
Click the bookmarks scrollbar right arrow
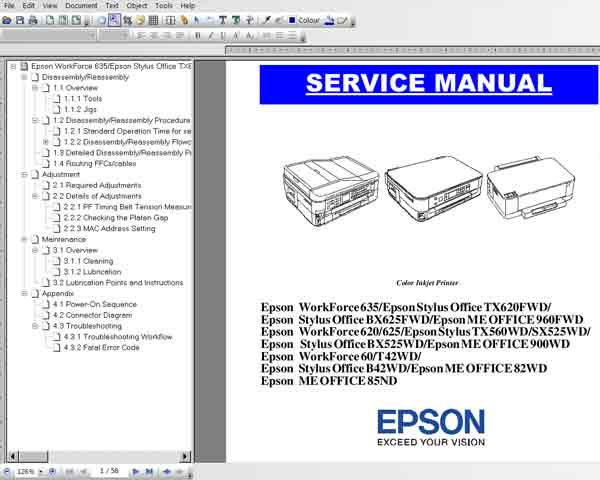185,456
